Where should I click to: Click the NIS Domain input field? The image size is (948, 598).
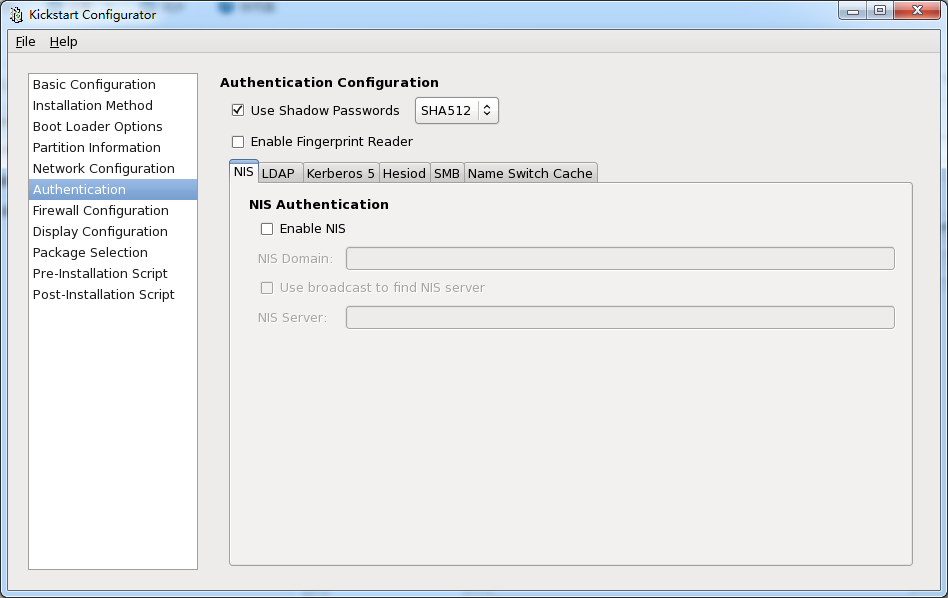[x=620, y=258]
